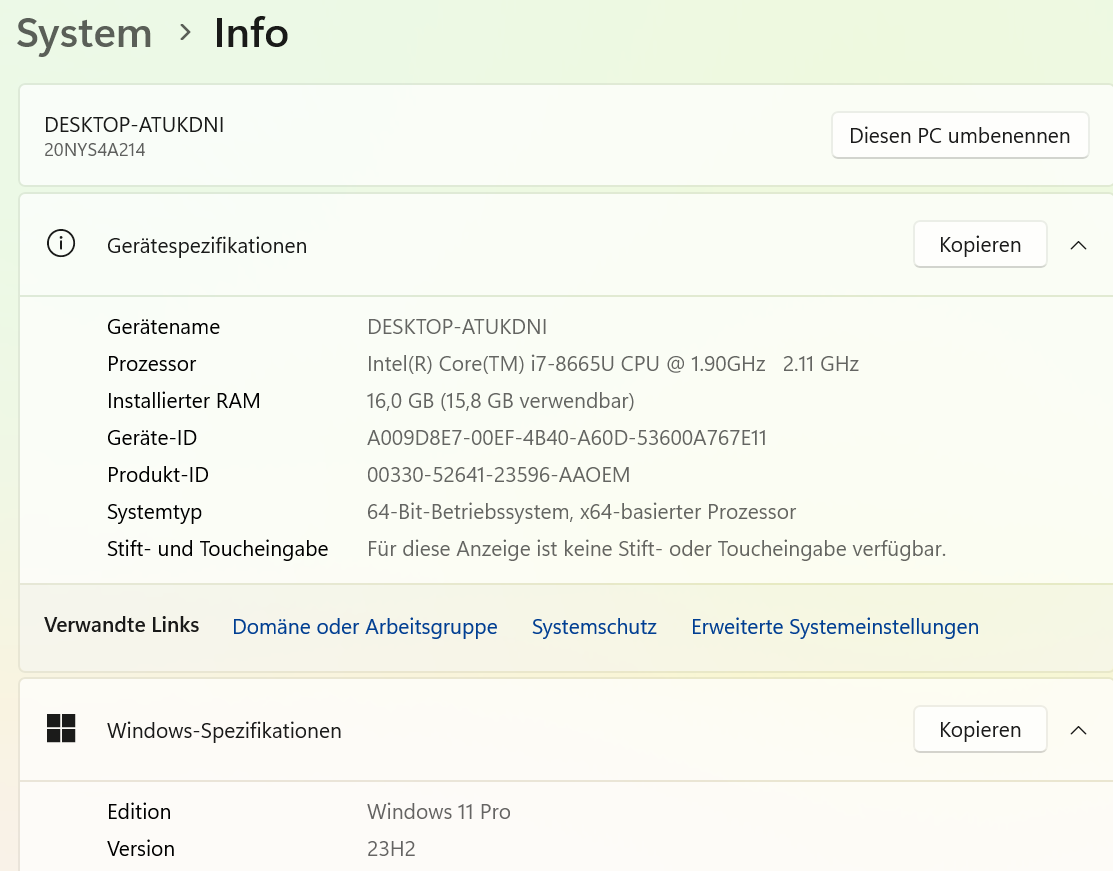Click the Prozessor label
The image size is (1113, 871).
(x=151, y=363)
